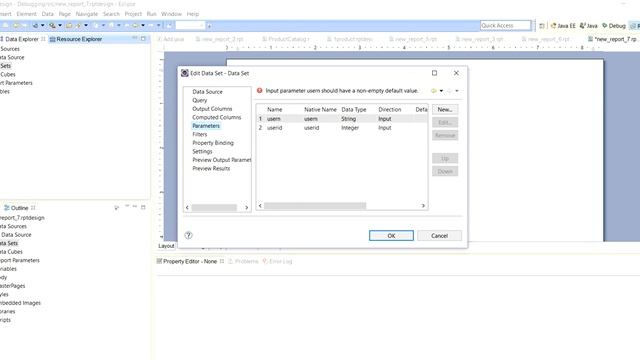Click the Open Perspective icon
The width and height of the screenshot is (640, 360).
click(542, 26)
